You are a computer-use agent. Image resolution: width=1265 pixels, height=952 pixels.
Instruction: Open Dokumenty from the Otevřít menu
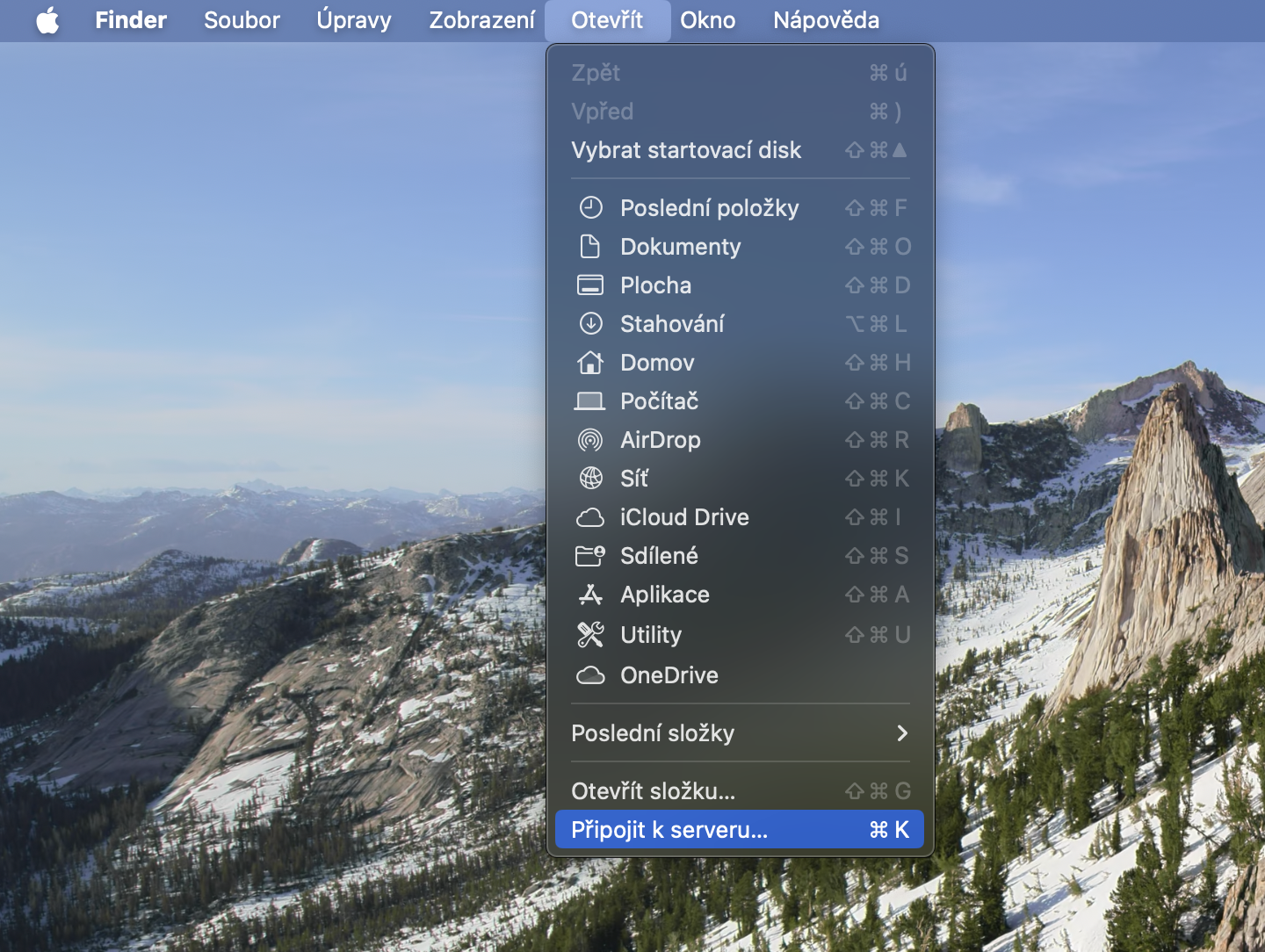681,247
